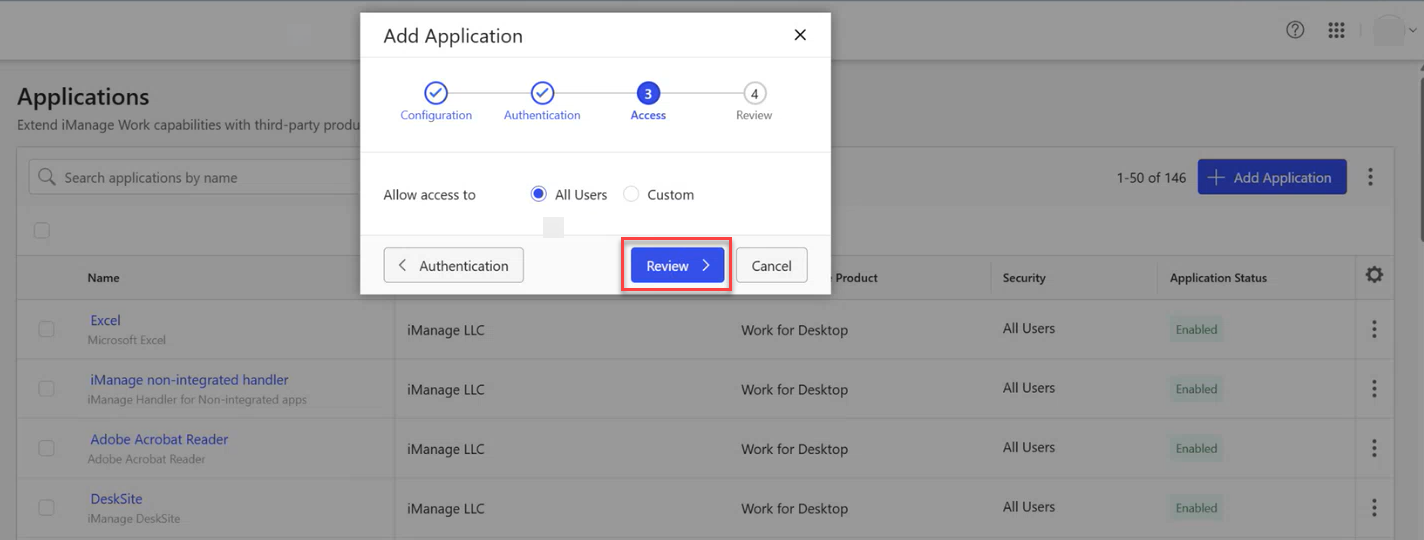Go to the Configuration wizard step
The height and width of the screenshot is (540, 1424).
pos(436,94)
